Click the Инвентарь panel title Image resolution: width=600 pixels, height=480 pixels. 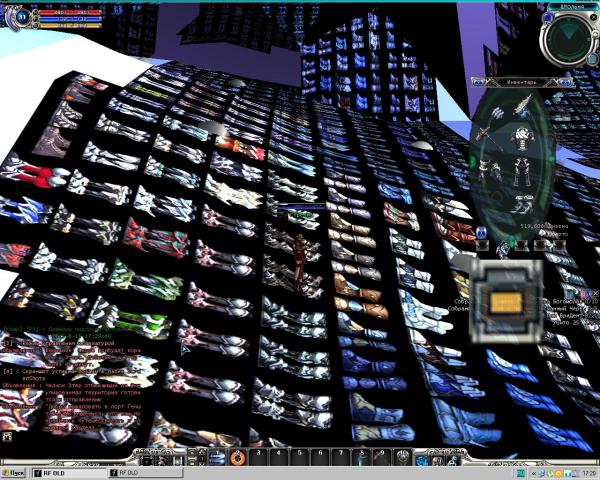coord(521,82)
